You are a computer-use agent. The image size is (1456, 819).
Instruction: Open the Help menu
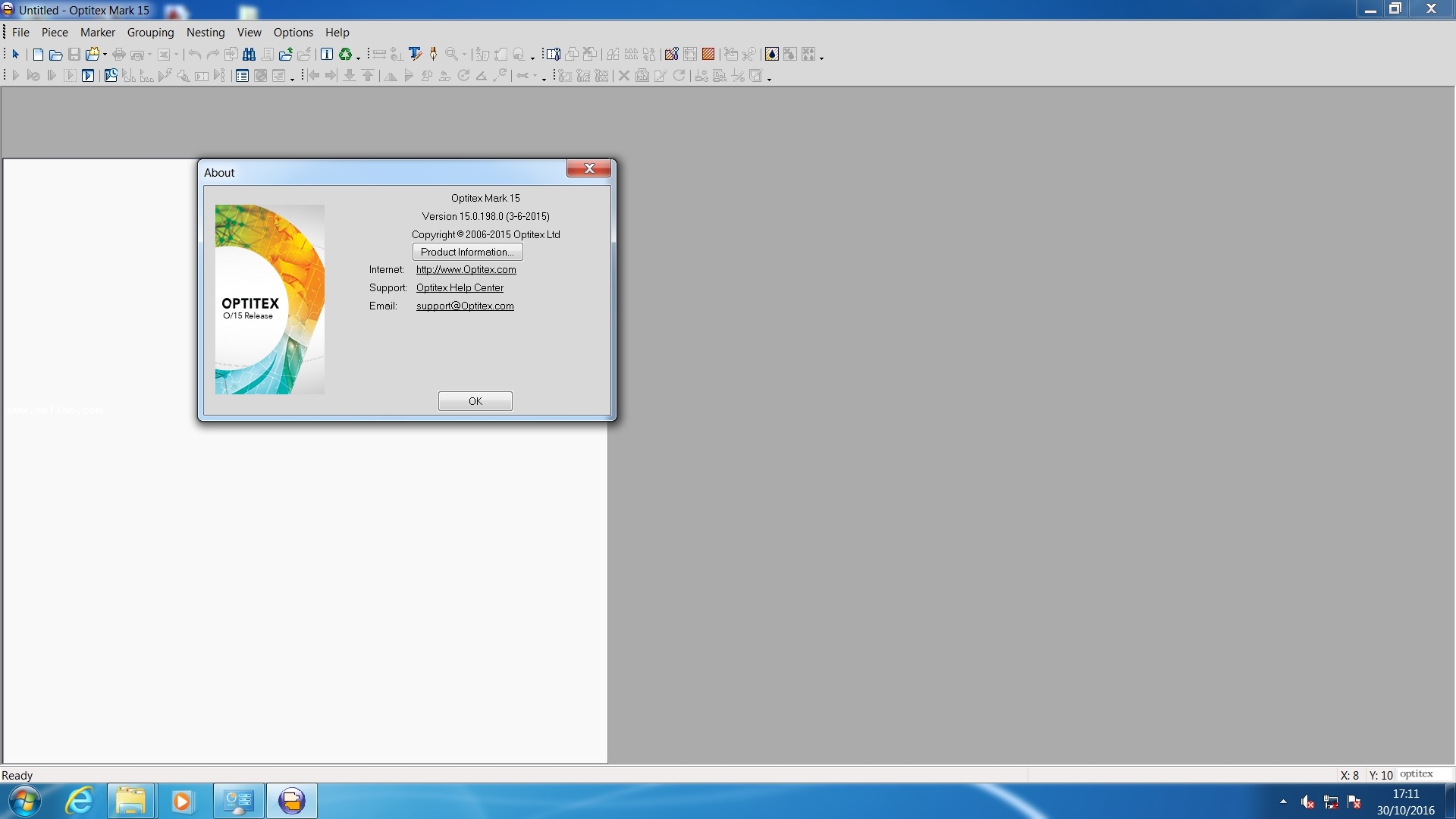pyautogui.click(x=337, y=33)
